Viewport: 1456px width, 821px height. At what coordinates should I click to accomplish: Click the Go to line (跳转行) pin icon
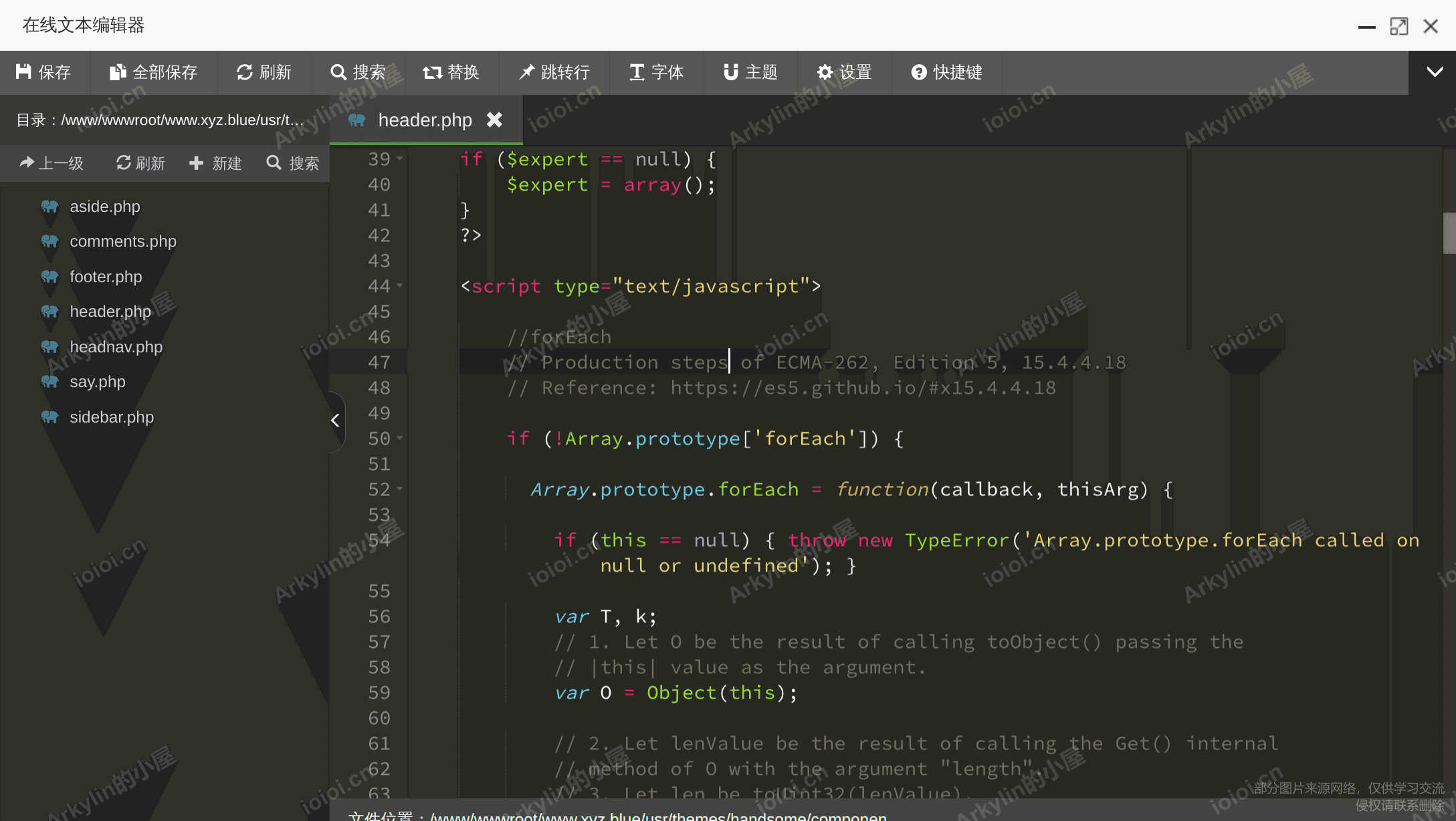point(527,72)
